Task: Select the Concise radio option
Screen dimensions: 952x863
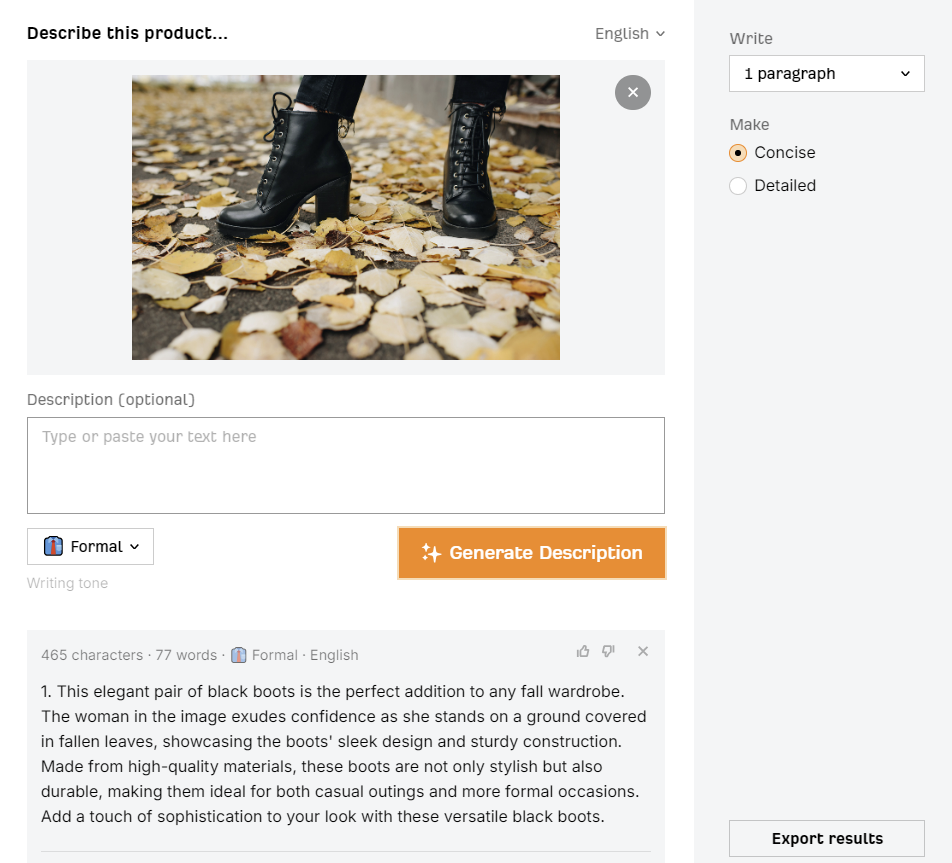Action: (x=738, y=153)
